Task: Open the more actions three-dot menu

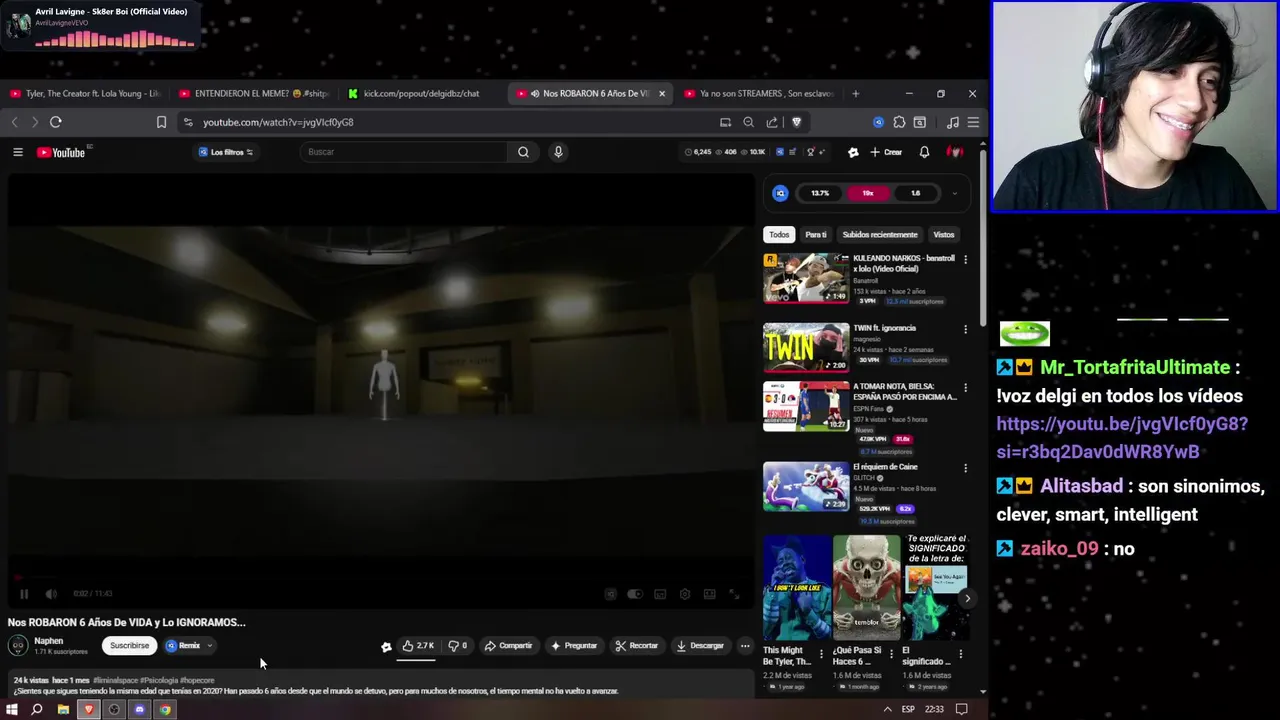Action: [x=745, y=646]
